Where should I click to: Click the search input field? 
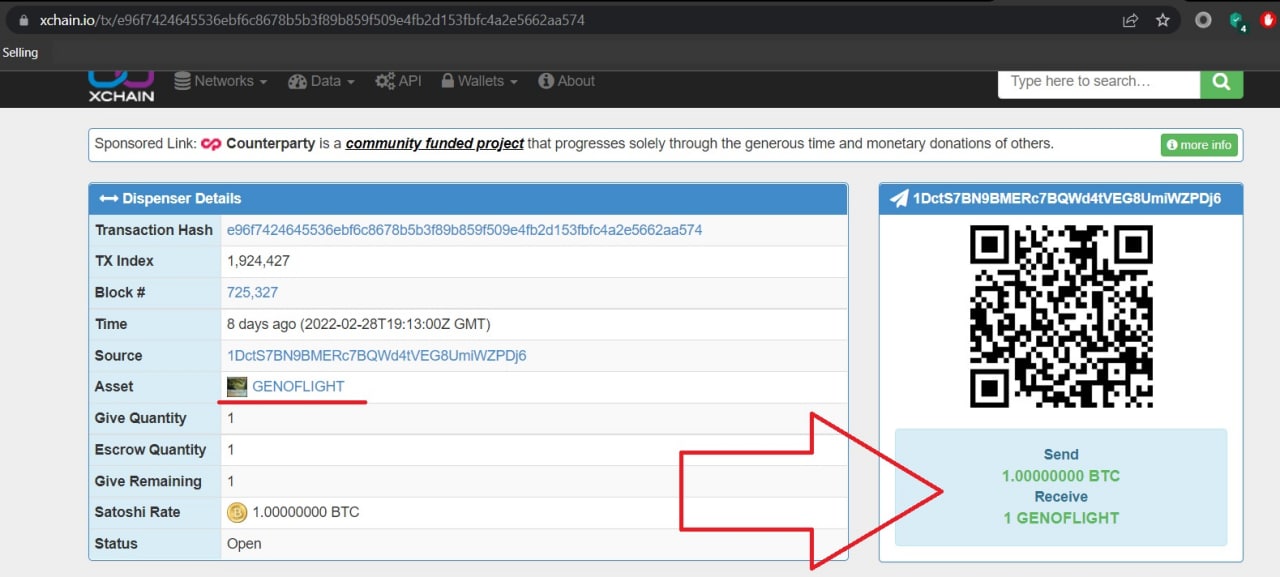click(x=1099, y=82)
